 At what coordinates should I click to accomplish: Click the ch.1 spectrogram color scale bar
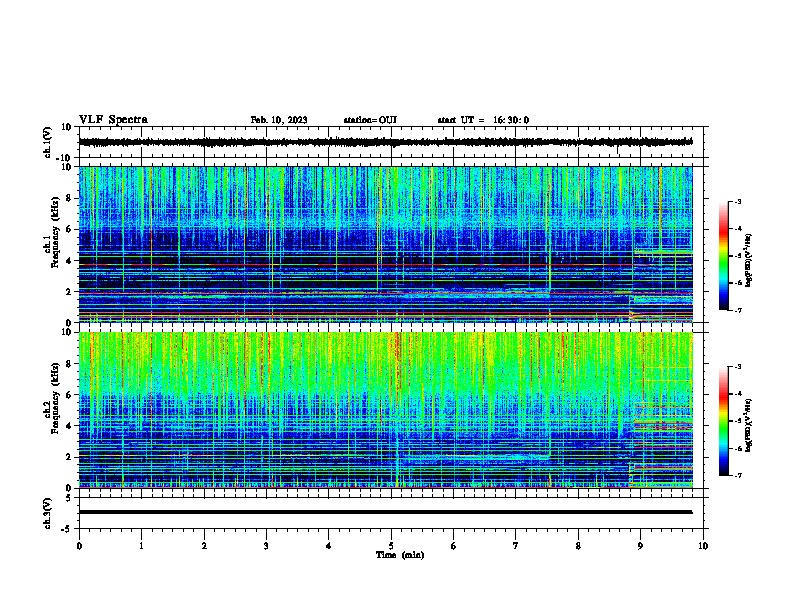[x=723, y=256]
